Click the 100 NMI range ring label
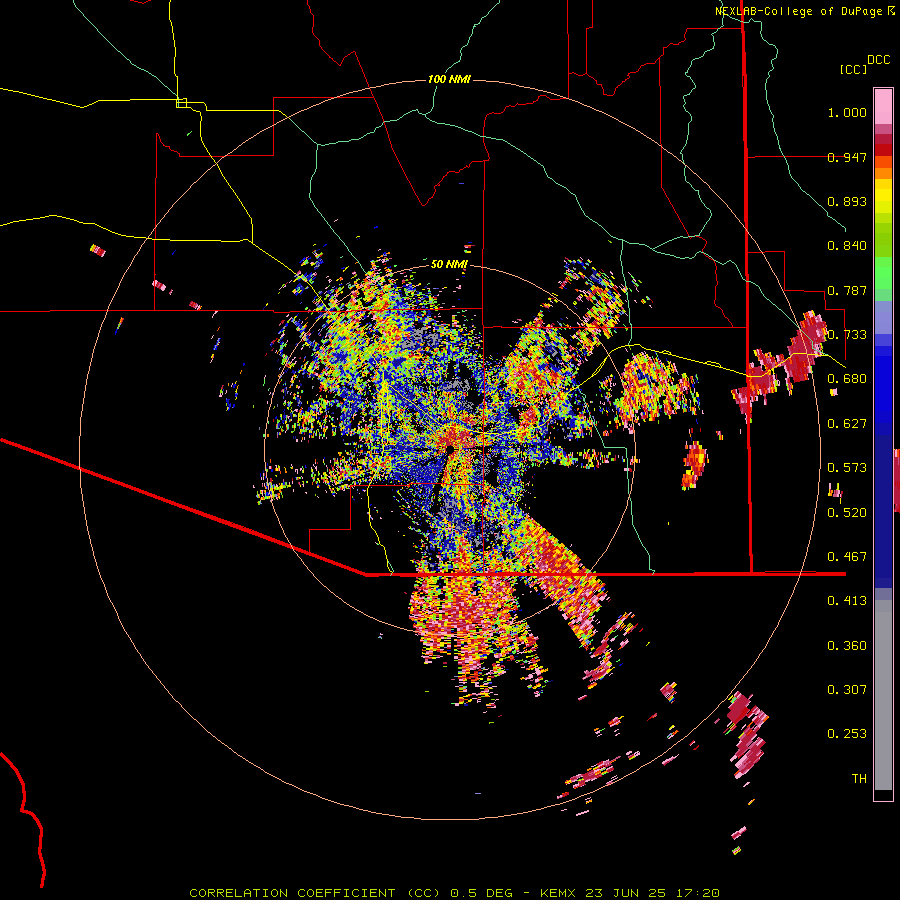Screen dimensions: 900x900 pos(449,79)
